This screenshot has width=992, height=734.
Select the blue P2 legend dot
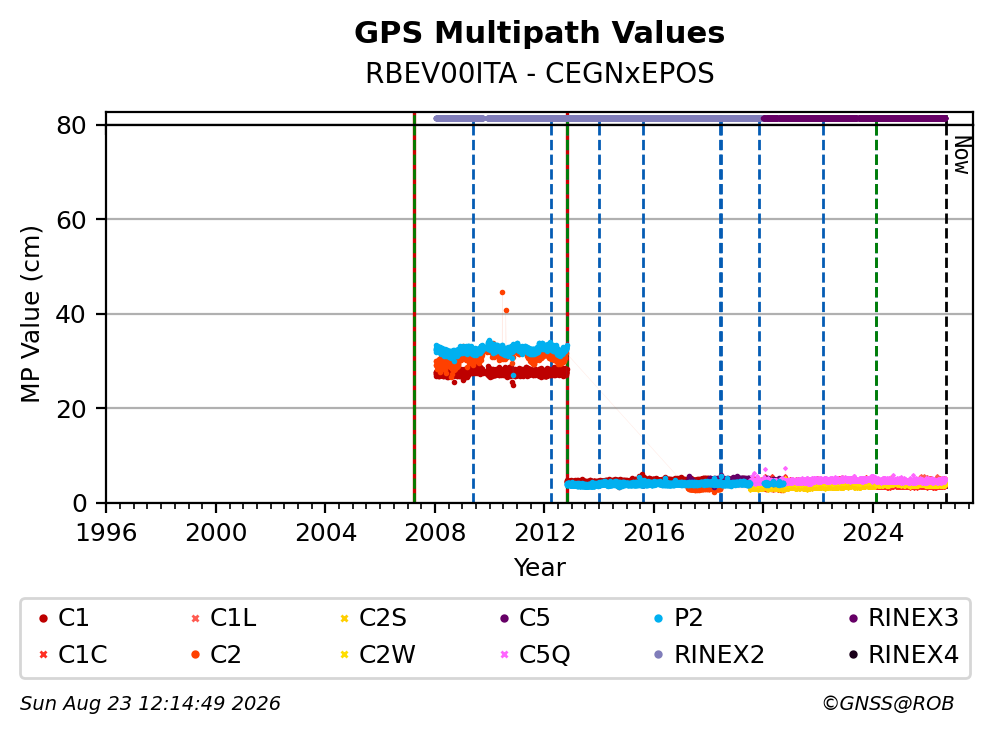[x=659, y=618]
